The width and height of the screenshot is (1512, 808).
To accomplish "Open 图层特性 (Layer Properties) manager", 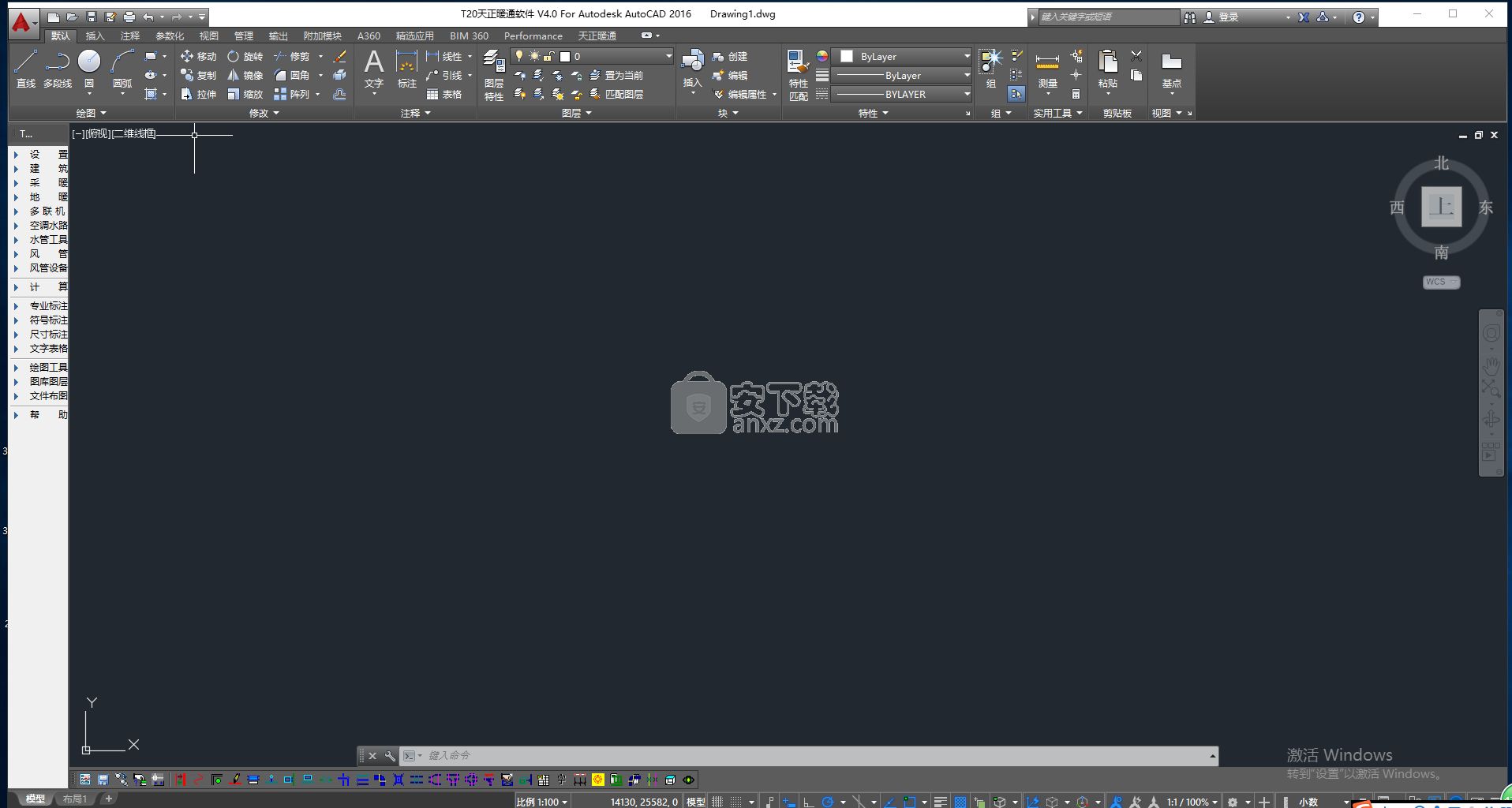I will click(x=494, y=75).
